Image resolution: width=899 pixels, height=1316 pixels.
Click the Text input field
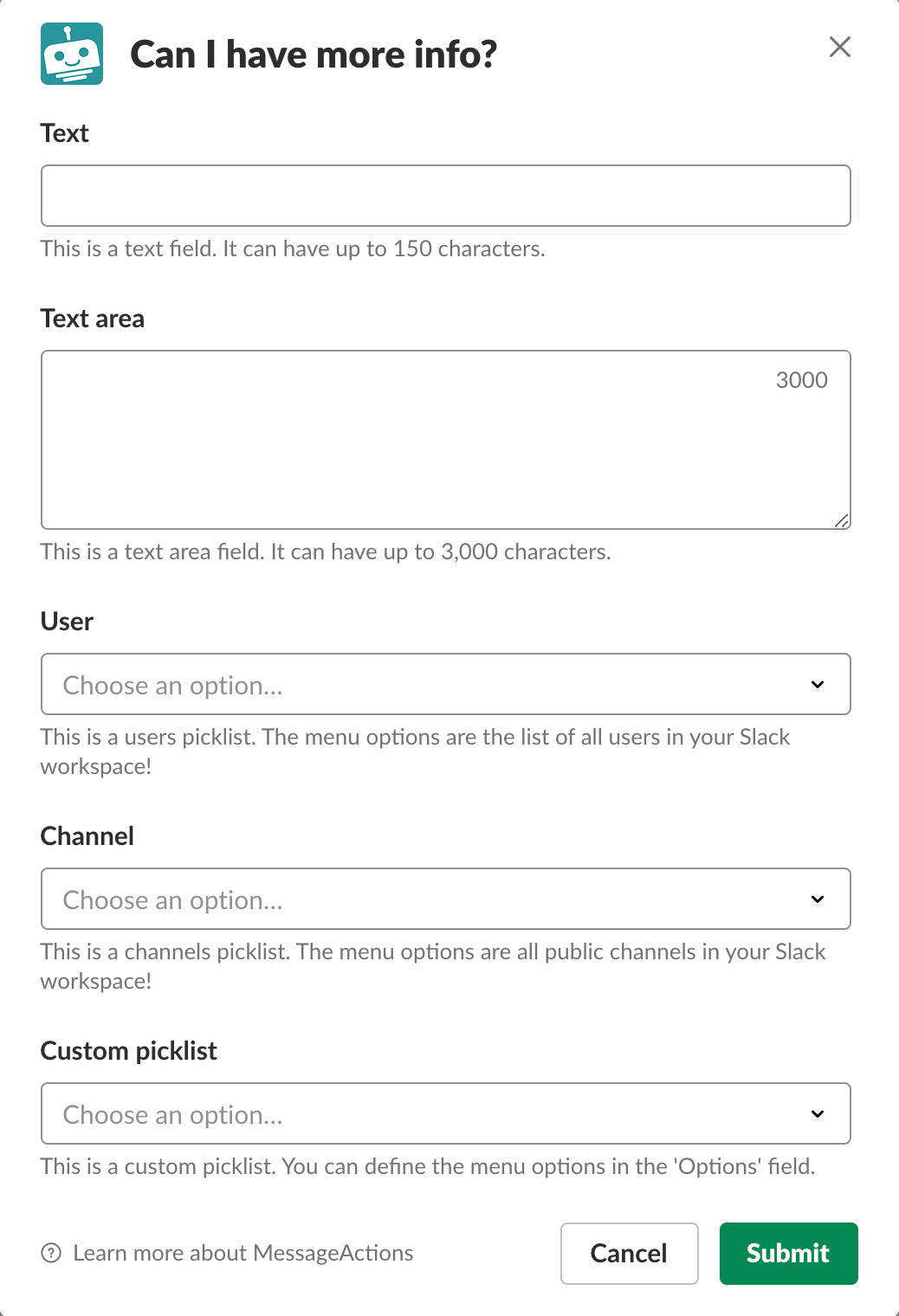[x=446, y=196]
